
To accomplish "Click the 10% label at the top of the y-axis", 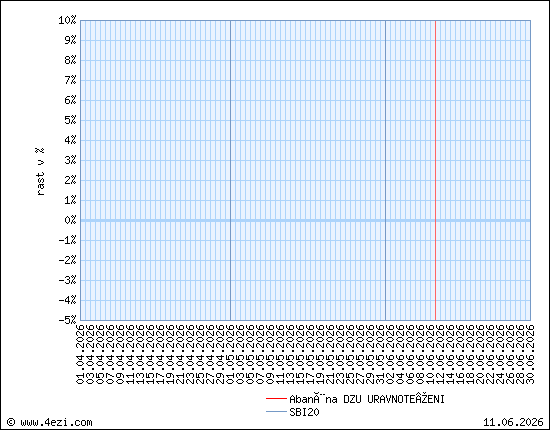I will click(67, 20).
